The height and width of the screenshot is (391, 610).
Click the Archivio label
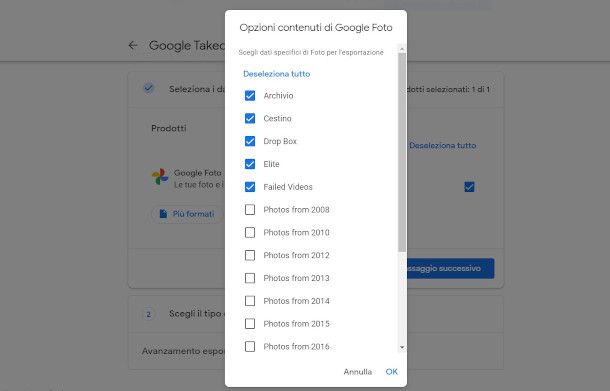click(278, 95)
